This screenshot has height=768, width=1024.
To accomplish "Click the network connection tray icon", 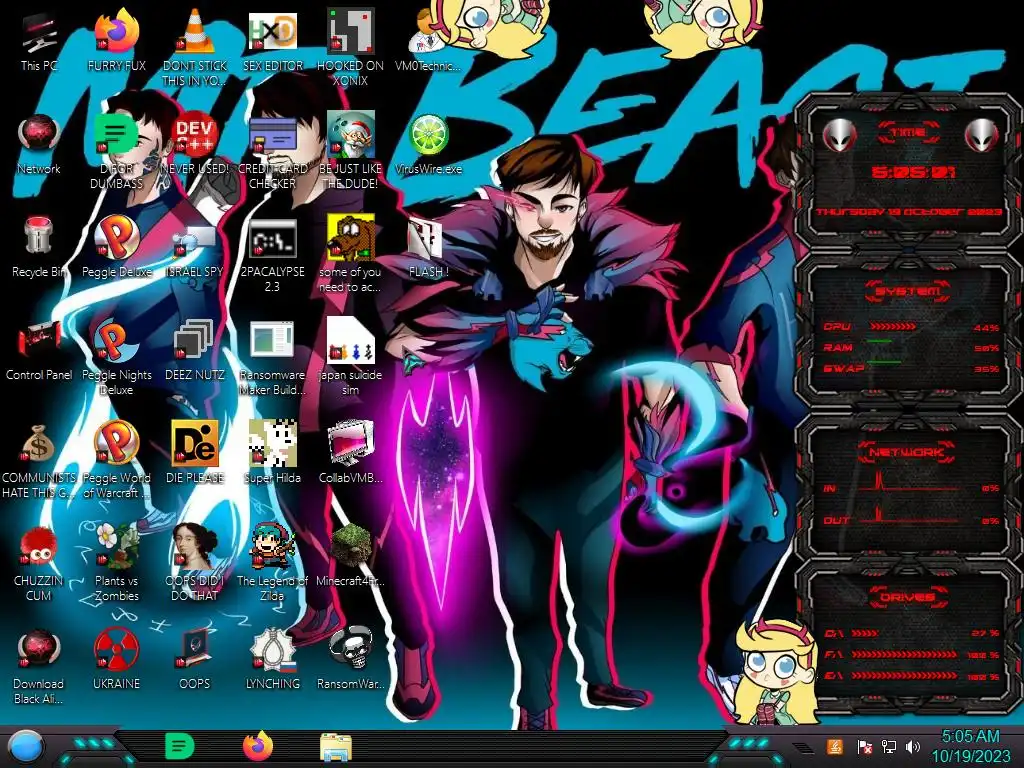I will click(889, 746).
